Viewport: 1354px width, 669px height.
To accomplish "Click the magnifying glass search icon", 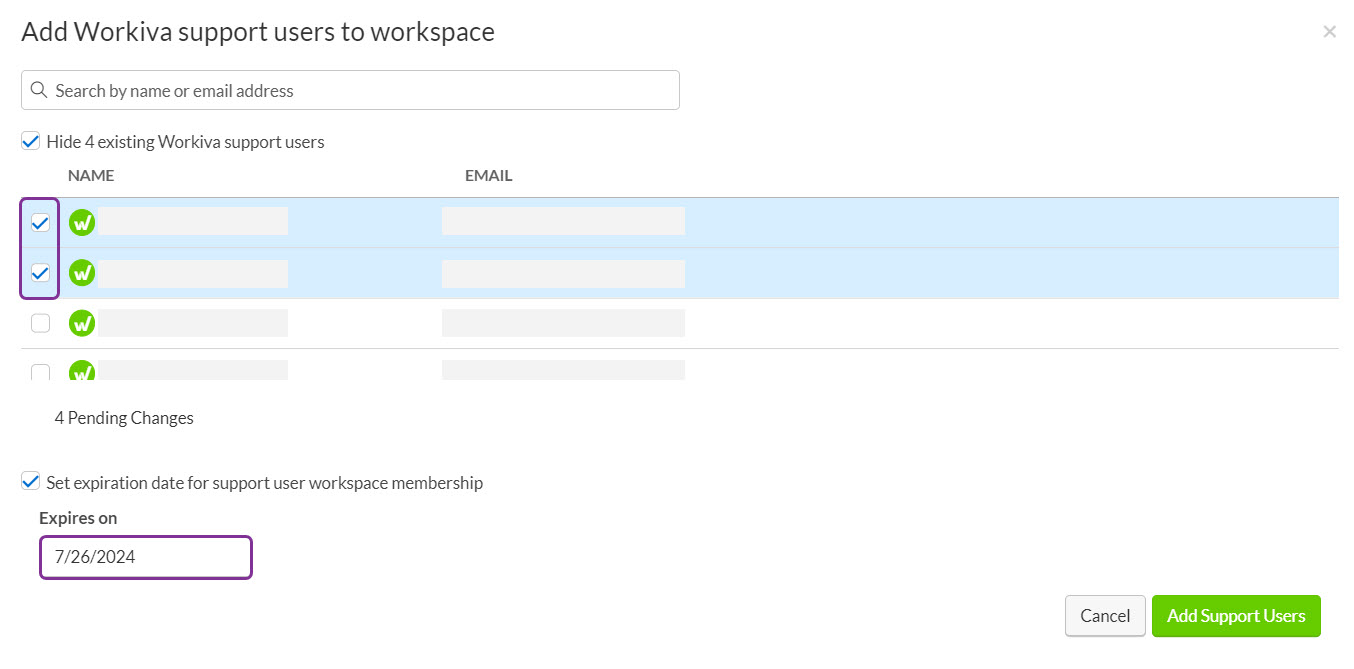I will click(x=39, y=90).
